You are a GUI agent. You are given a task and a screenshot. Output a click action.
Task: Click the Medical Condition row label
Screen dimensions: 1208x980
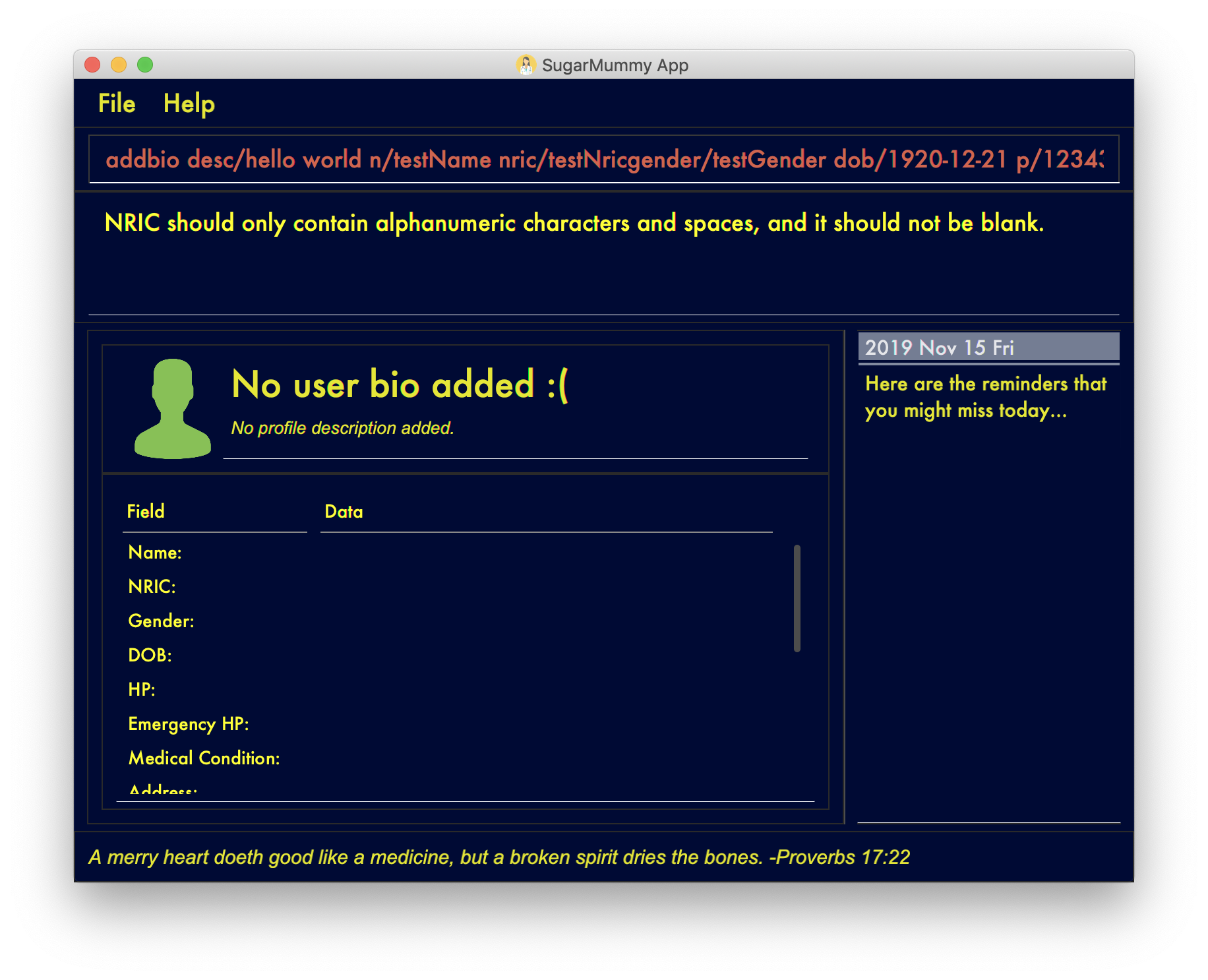[204, 758]
